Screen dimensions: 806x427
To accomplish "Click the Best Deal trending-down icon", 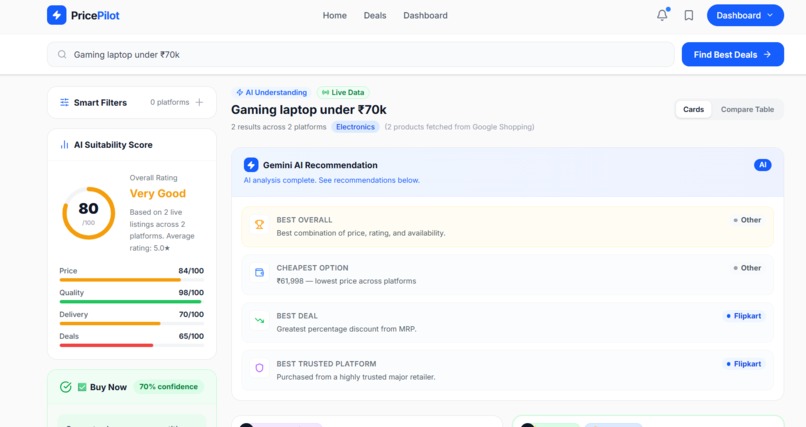I will click(x=259, y=320).
